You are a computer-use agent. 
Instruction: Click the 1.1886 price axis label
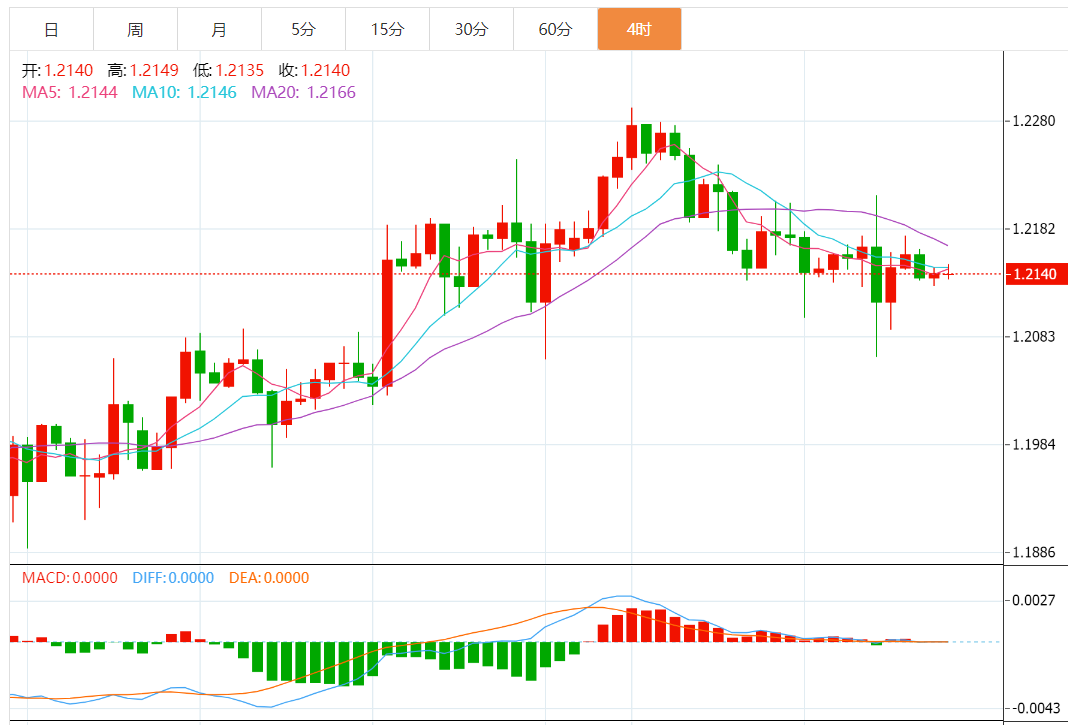point(1033,552)
